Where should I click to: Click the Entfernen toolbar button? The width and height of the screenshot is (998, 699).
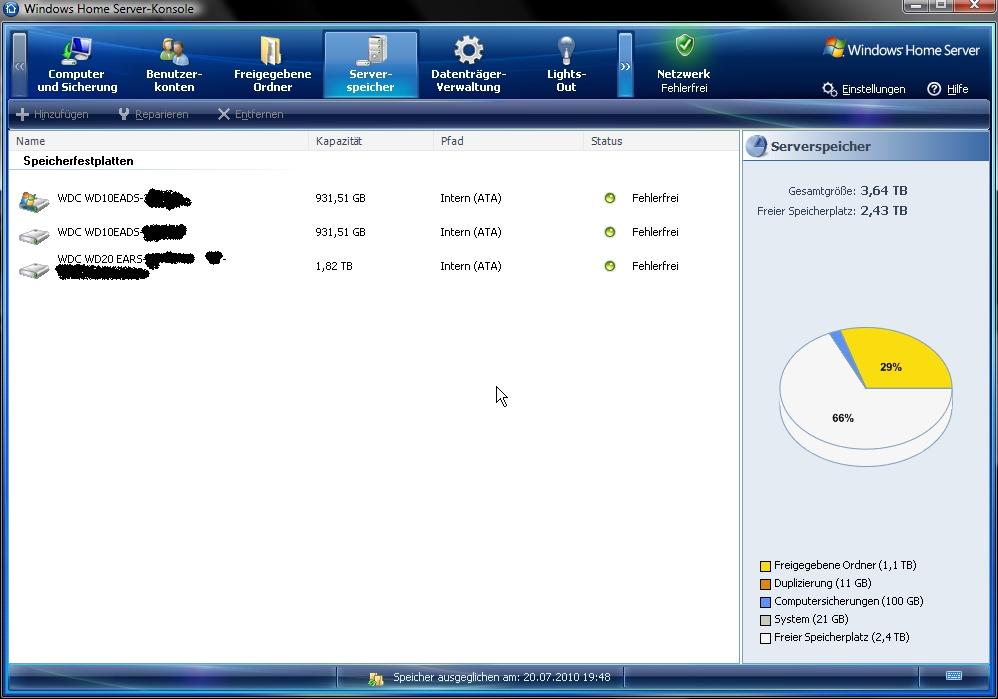[250, 115]
